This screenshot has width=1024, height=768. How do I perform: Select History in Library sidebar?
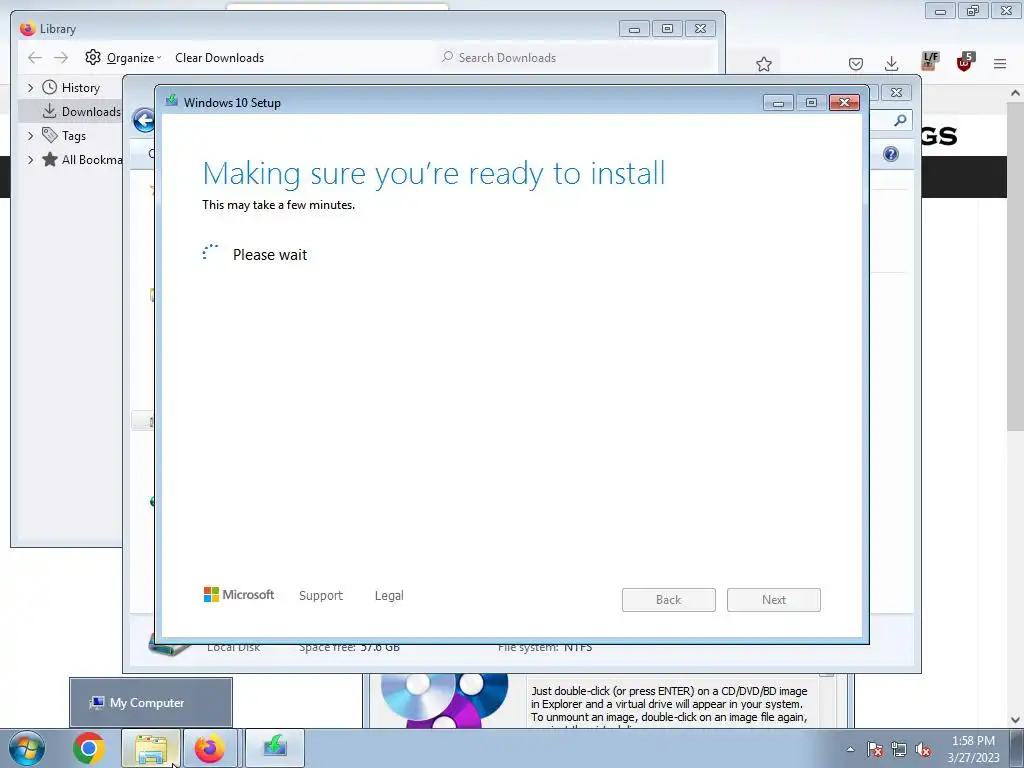click(71, 88)
